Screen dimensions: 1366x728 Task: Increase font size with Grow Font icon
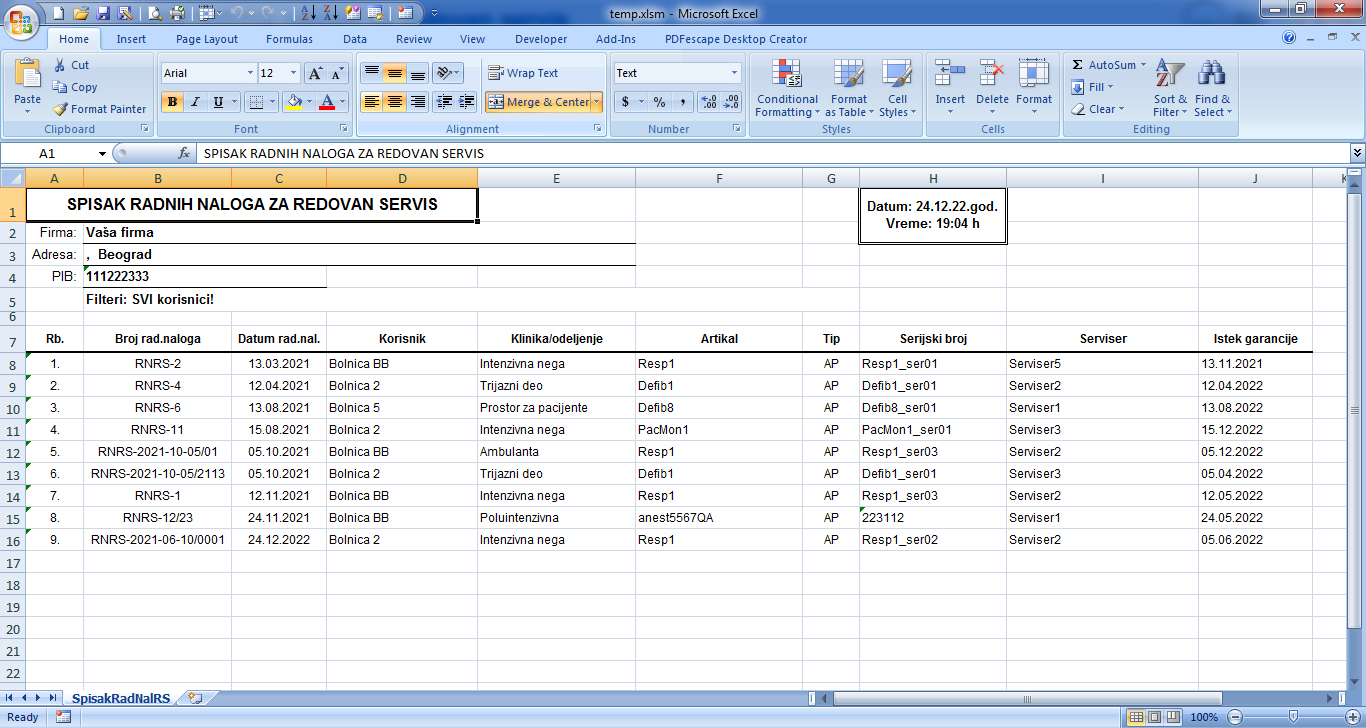click(315, 73)
